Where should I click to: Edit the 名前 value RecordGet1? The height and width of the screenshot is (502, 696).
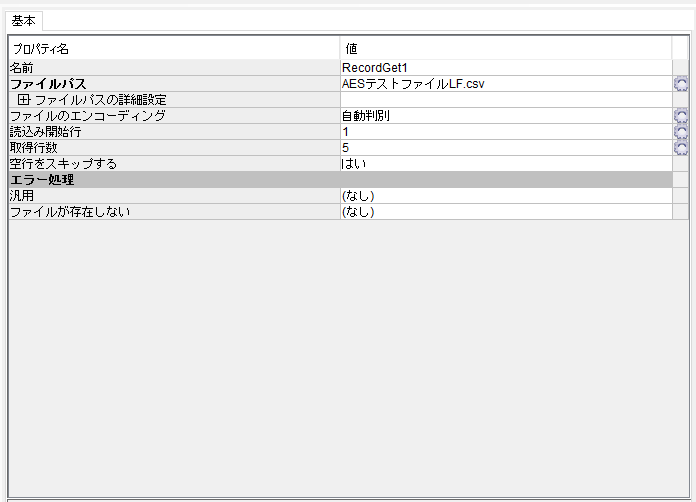(505, 68)
